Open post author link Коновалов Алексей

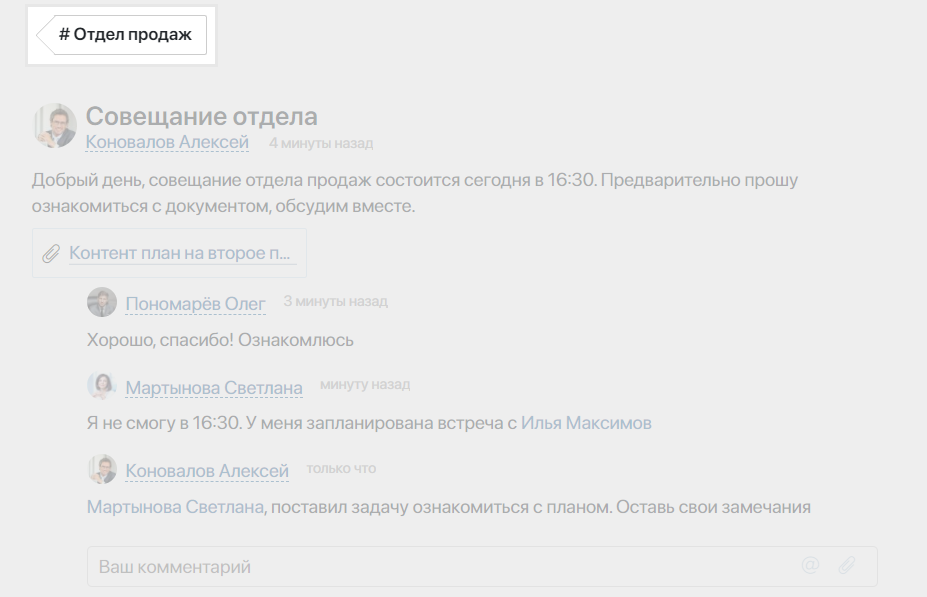[x=167, y=142]
